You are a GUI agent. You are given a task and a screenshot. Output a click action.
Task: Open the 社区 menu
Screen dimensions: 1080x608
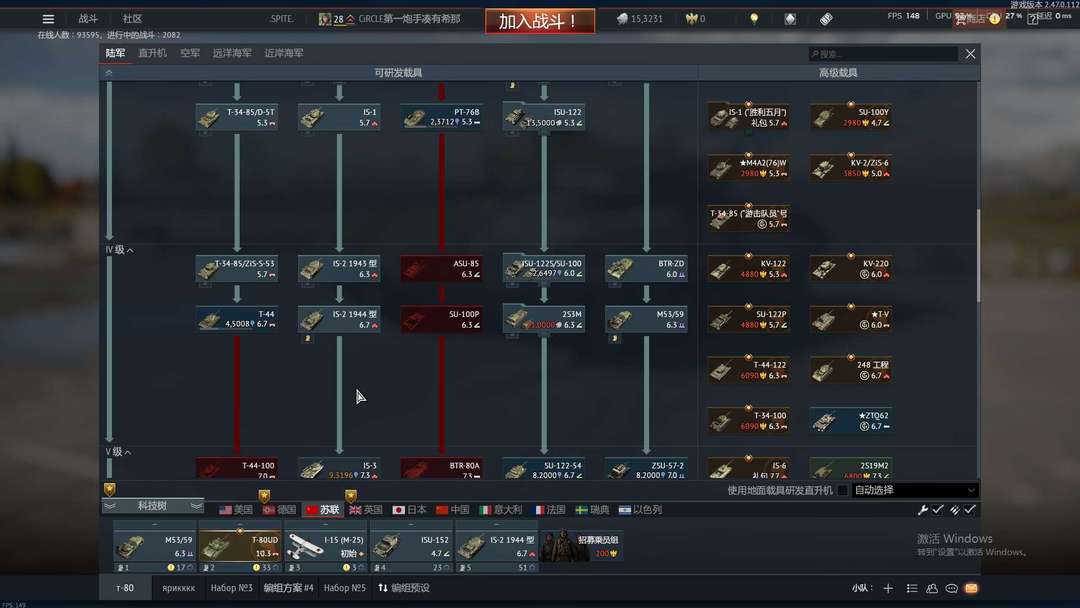point(132,19)
